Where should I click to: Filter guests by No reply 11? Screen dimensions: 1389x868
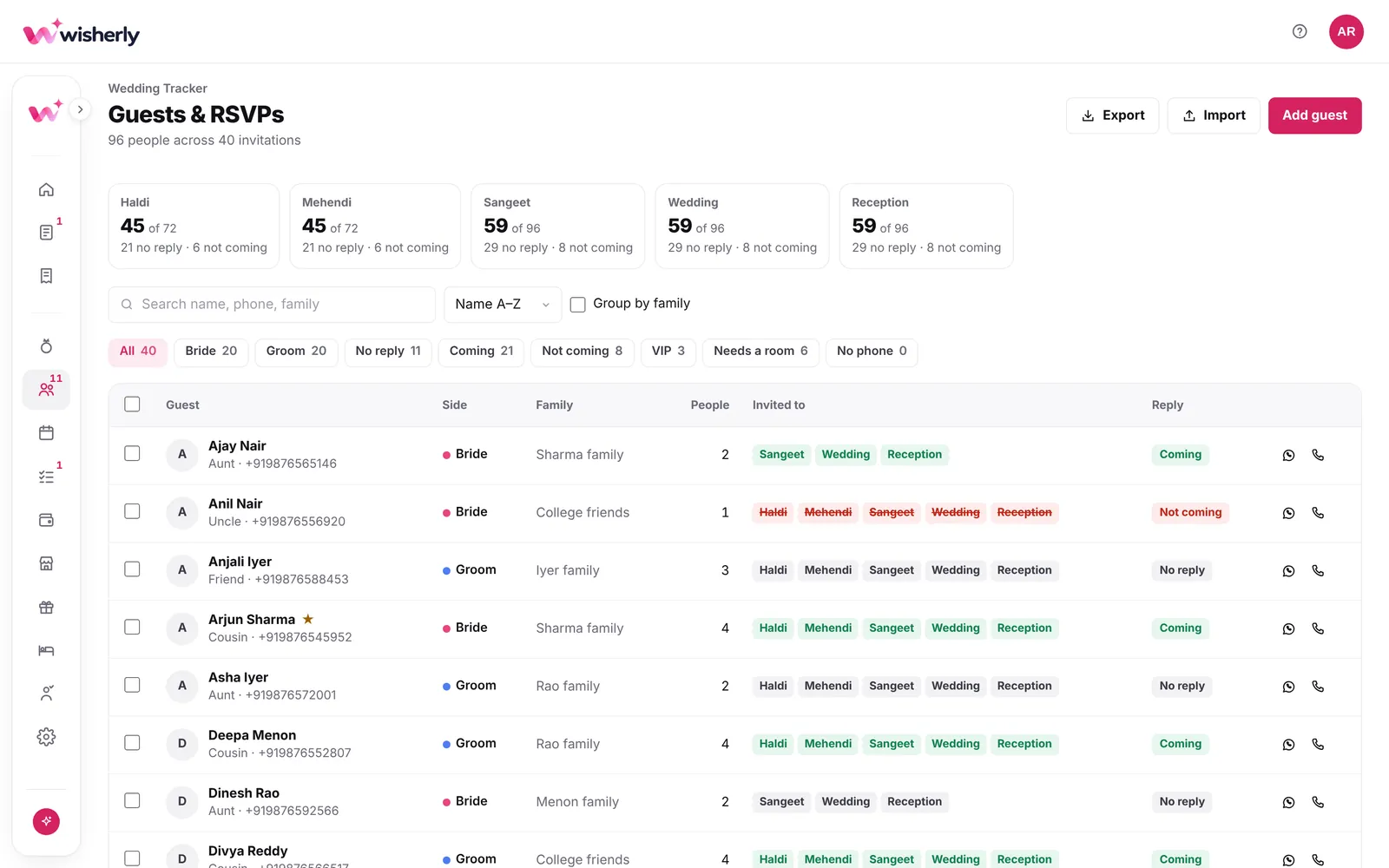pos(388,352)
